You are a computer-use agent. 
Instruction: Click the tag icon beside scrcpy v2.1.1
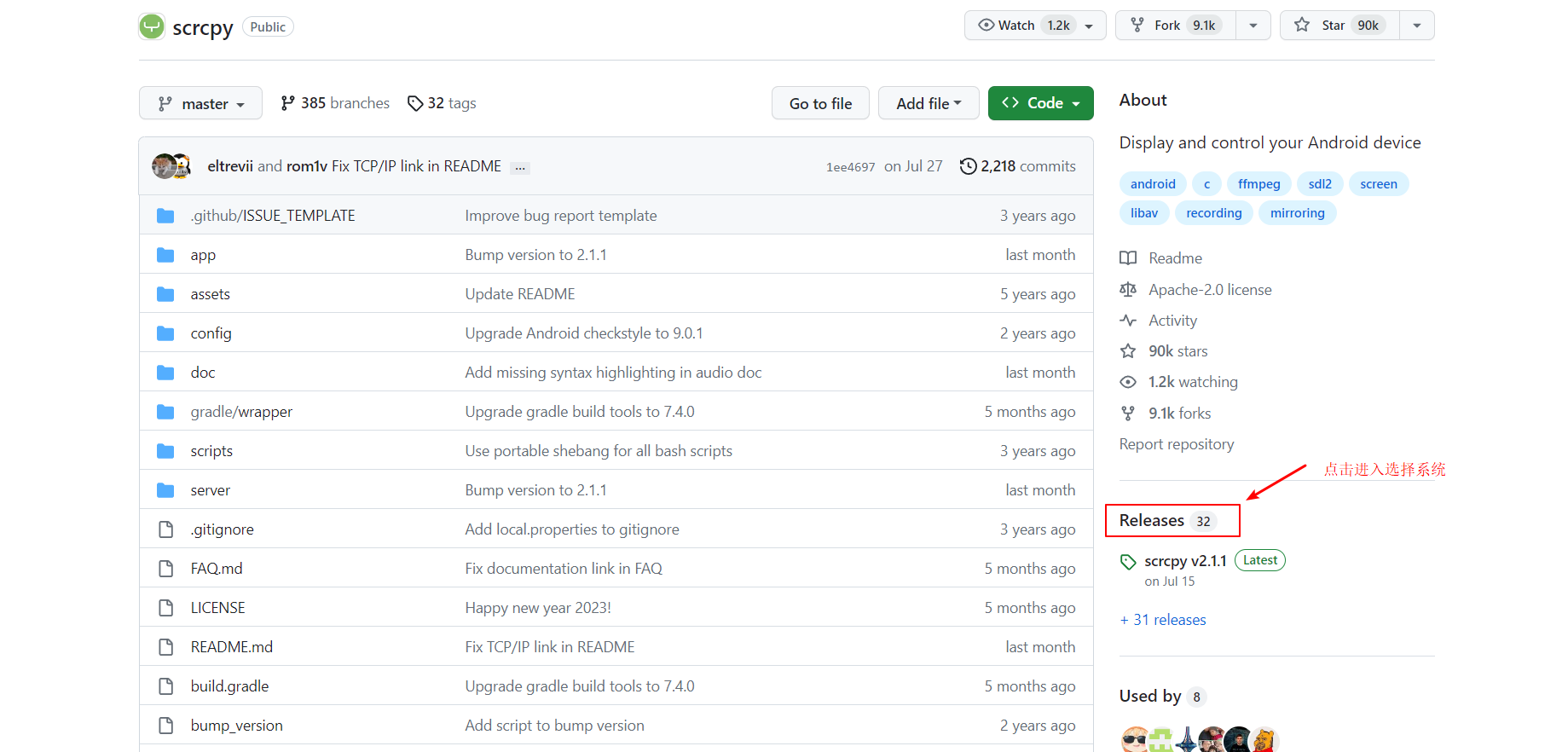pyautogui.click(x=1128, y=562)
